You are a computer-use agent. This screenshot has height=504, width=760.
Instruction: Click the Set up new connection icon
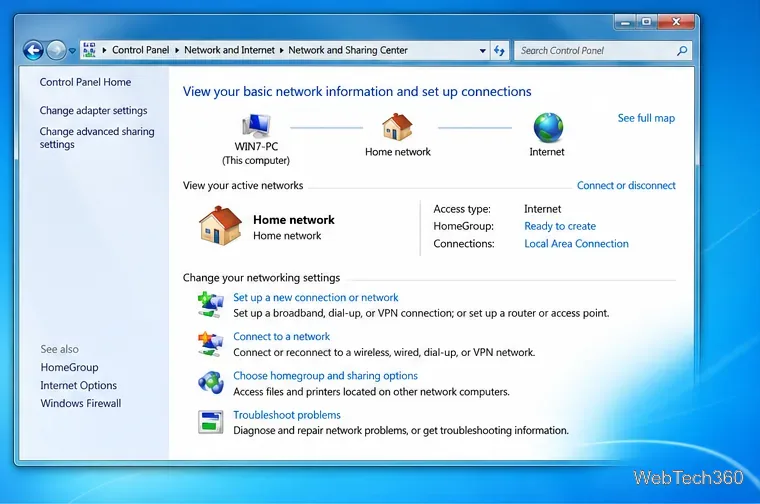pyautogui.click(x=210, y=304)
